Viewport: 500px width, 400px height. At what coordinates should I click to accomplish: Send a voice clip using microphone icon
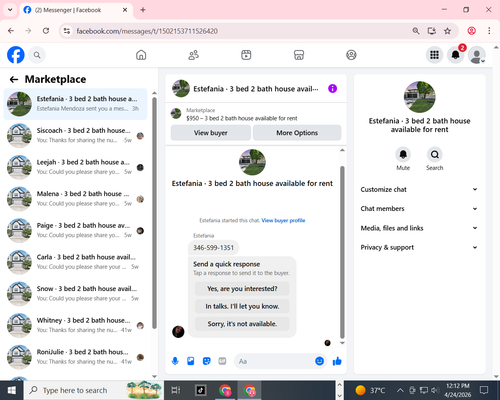pos(175,361)
